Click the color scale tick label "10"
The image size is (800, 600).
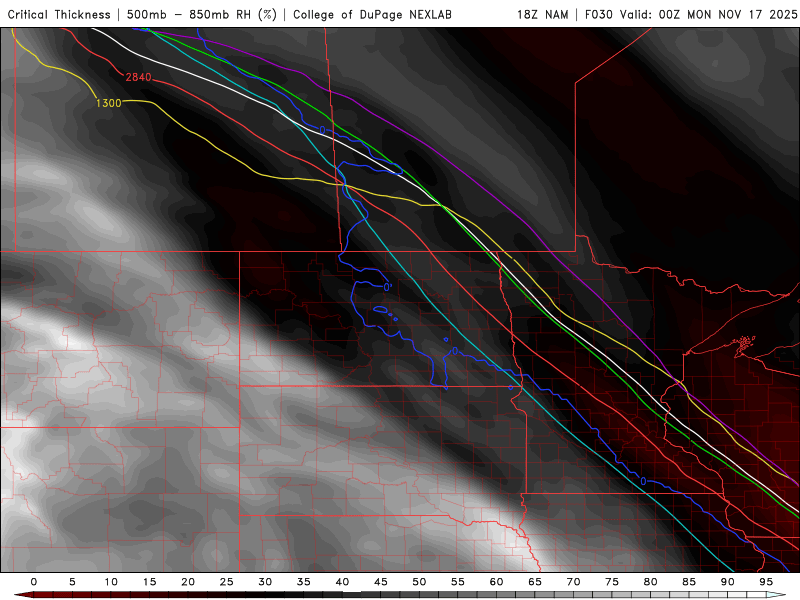pos(111,582)
